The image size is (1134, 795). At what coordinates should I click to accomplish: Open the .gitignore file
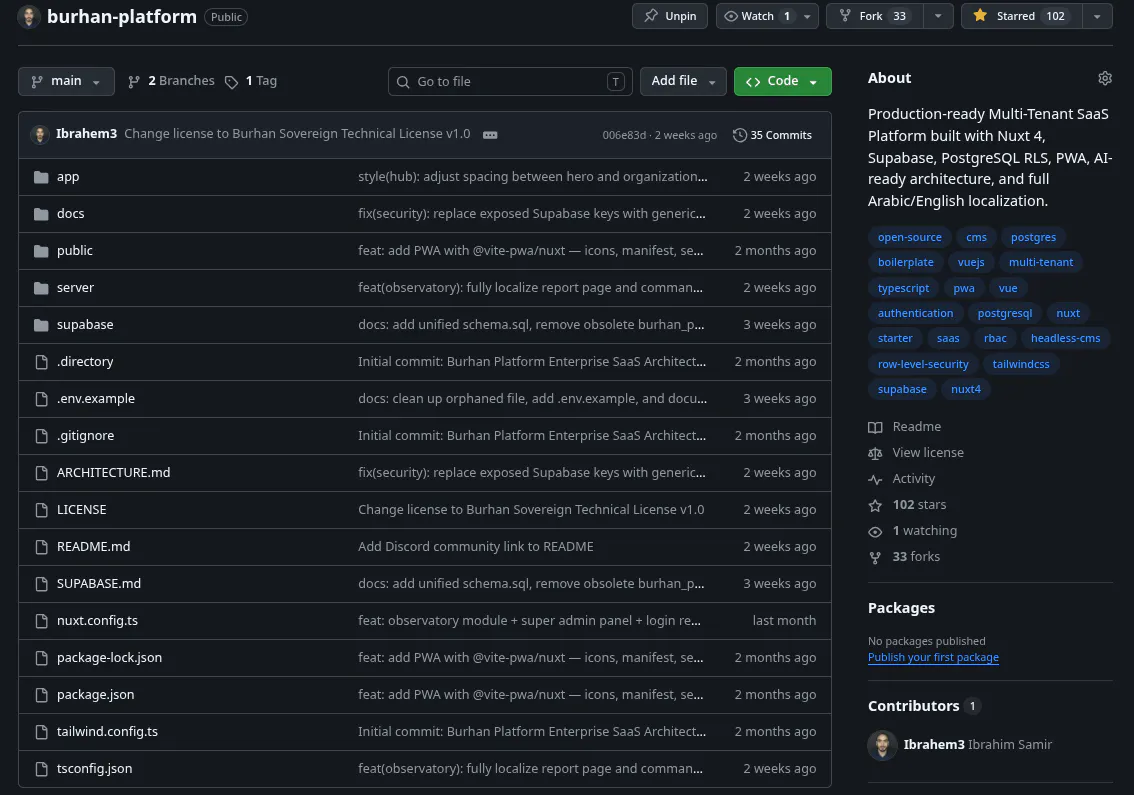(85, 436)
